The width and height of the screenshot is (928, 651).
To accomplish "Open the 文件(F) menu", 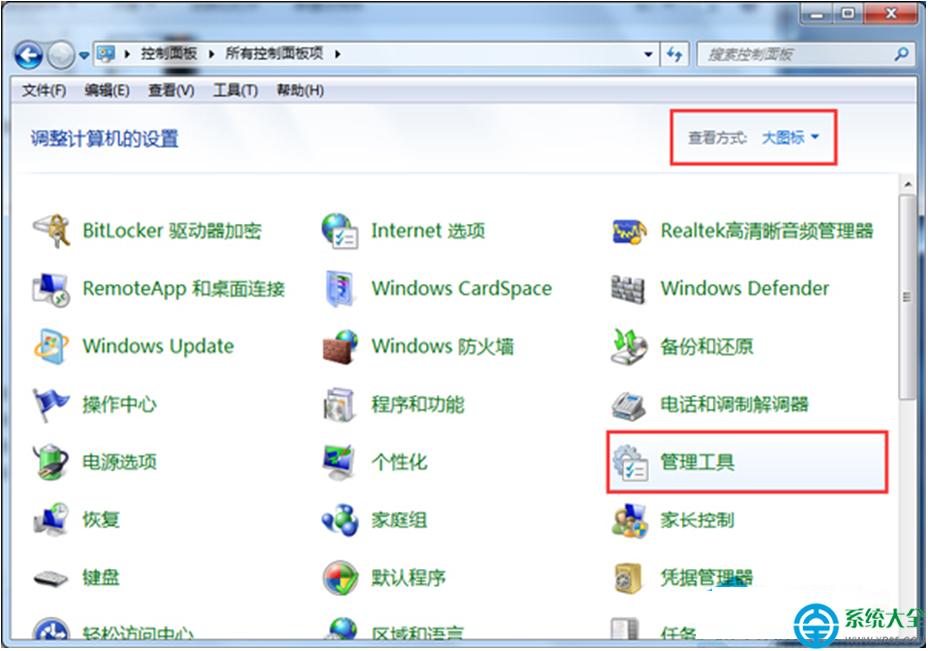I will (44, 91).
